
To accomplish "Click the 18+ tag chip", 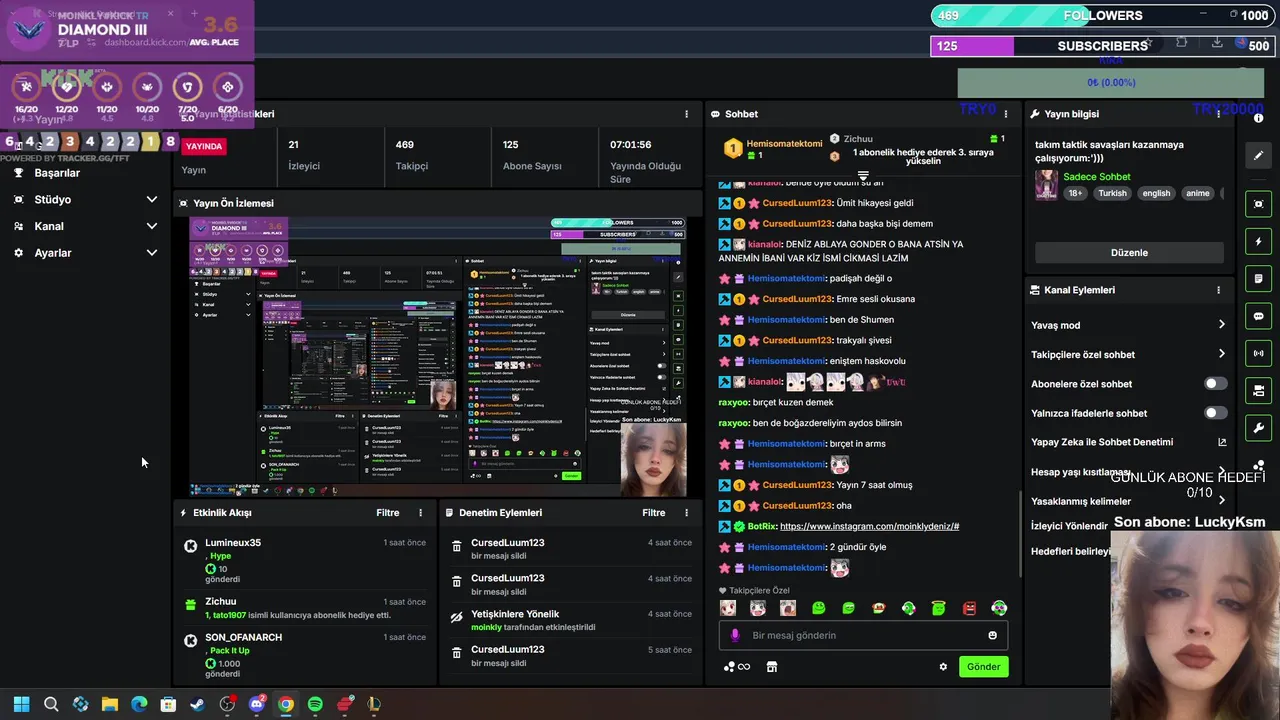I will 1075,193.
